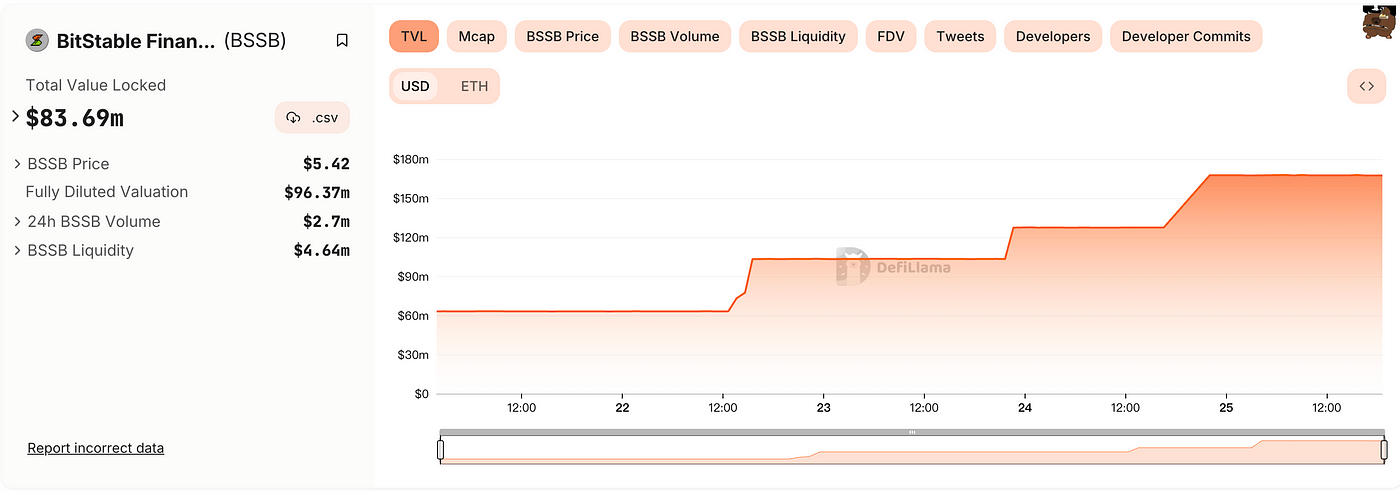Expand the Total Value Locked breakdown
The width and height of the screenshot is (1400, 492).
coord(16,117)
